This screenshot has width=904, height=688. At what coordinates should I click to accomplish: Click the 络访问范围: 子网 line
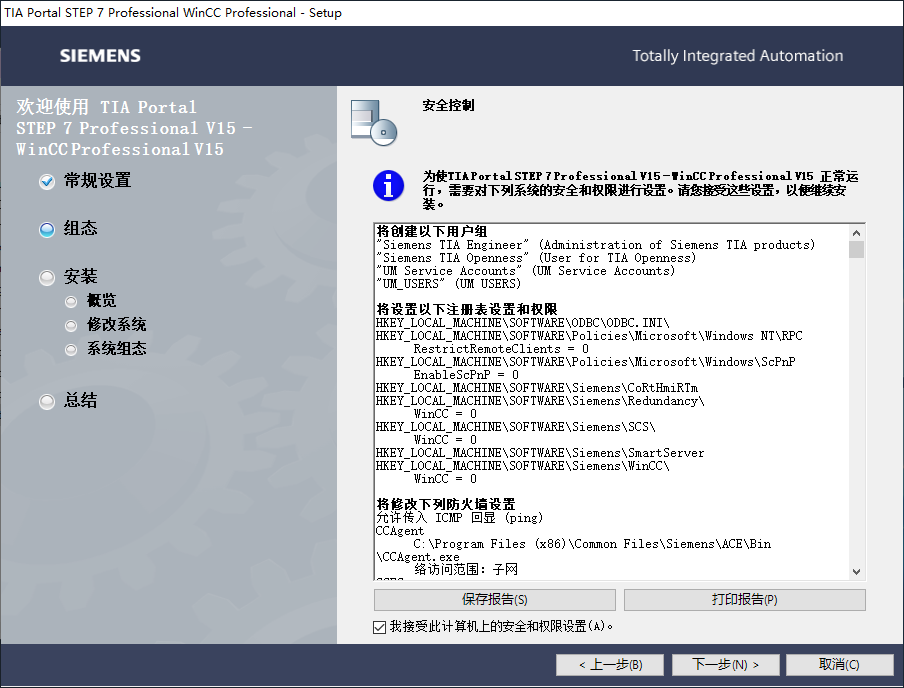[x=466, y=570]
